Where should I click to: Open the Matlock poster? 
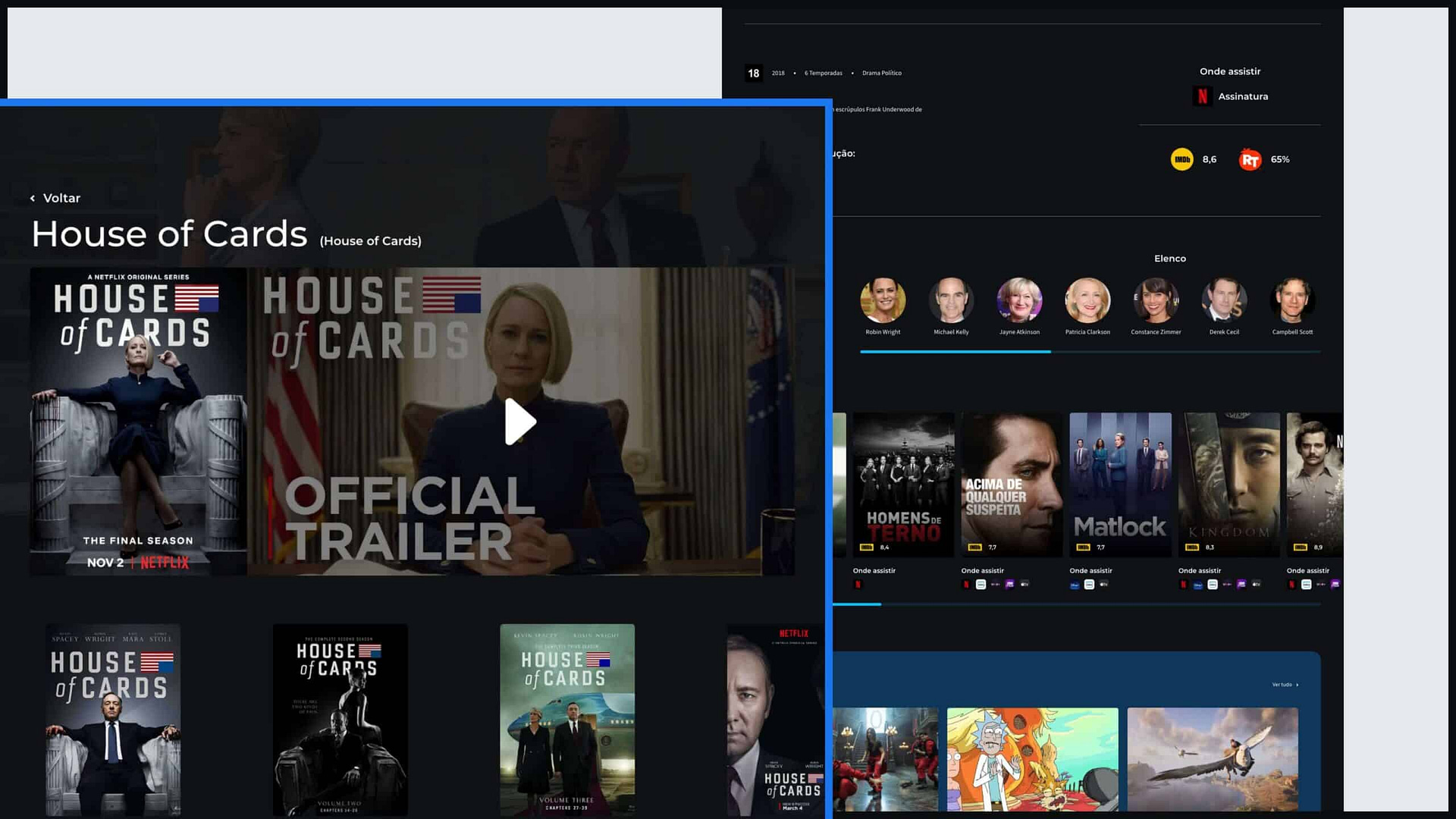(1121, 485)
